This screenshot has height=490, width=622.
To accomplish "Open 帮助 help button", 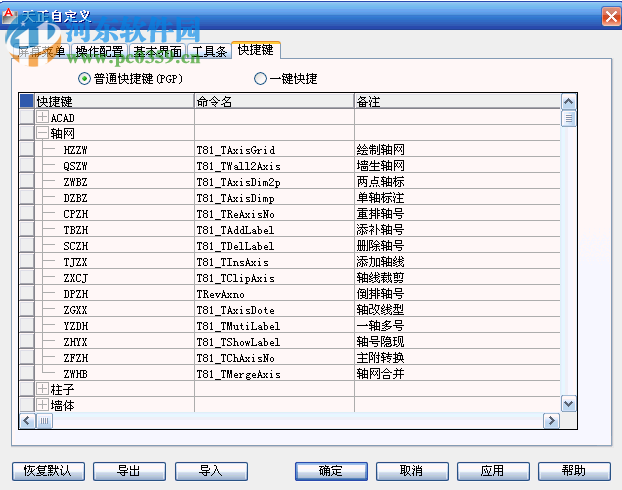I will (x=574, y=471).
